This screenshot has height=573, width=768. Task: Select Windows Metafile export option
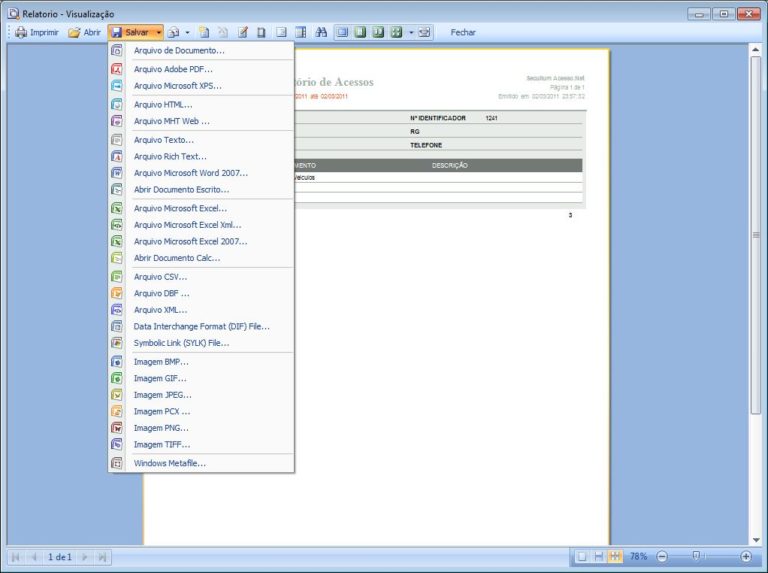click(170, 463)
